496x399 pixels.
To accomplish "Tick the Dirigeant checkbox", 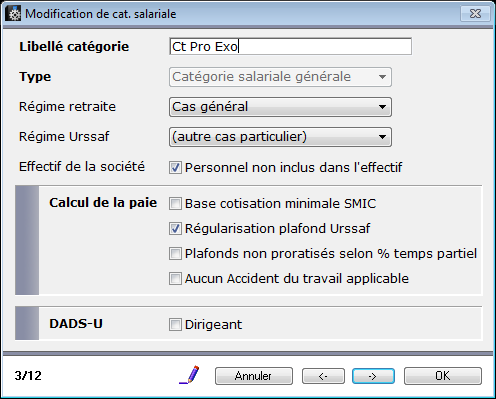I will [x=175, y=324].
